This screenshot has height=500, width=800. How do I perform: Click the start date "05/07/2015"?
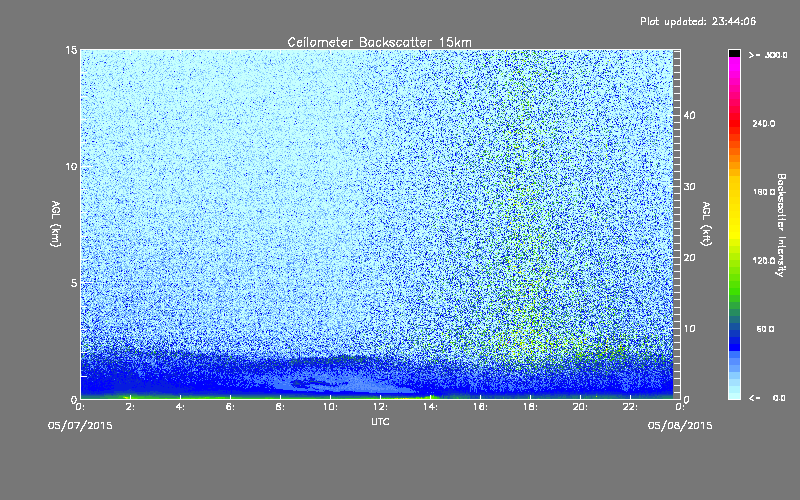80,426
